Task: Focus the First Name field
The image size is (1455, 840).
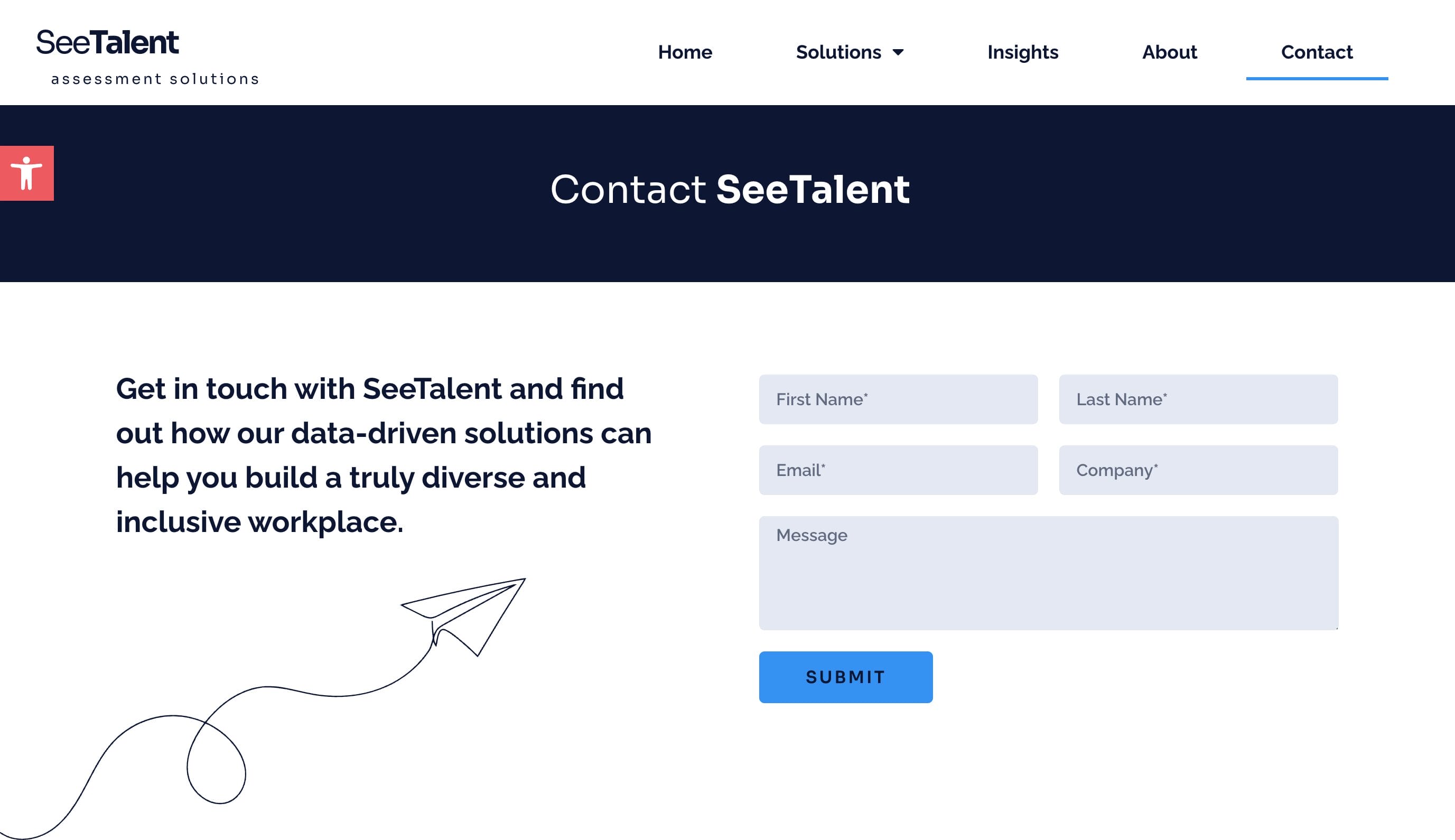Action: 898,399
